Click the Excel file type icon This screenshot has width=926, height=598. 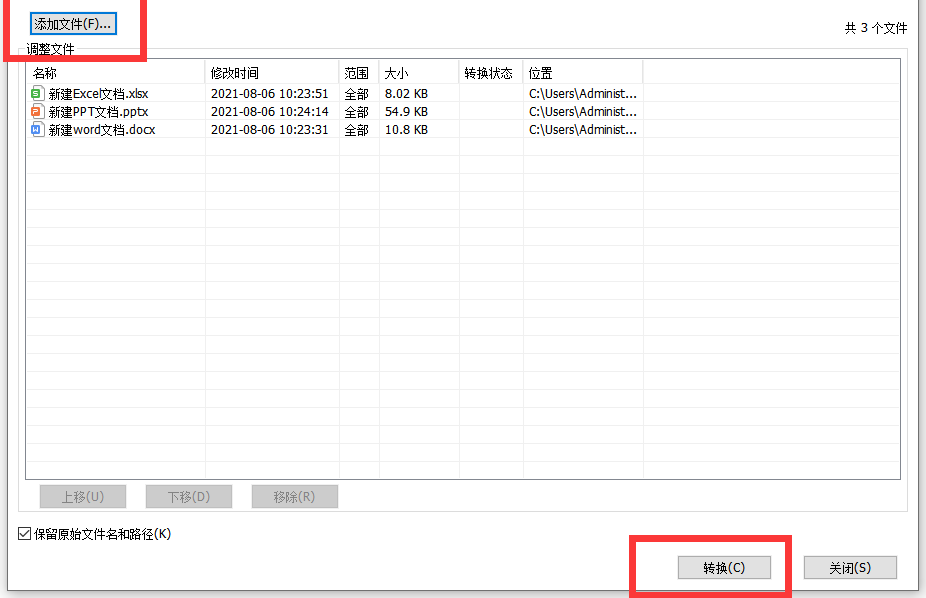(37, 93)
